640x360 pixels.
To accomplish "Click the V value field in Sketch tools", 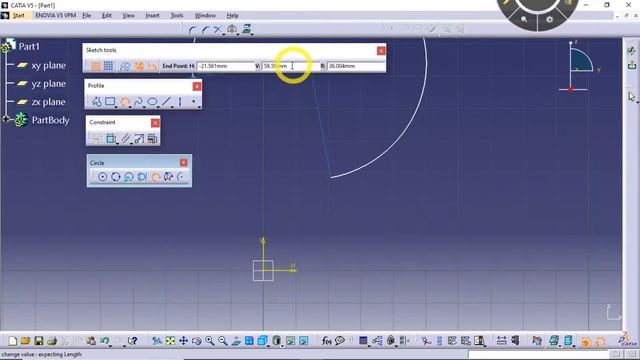I will pos(290,66).
